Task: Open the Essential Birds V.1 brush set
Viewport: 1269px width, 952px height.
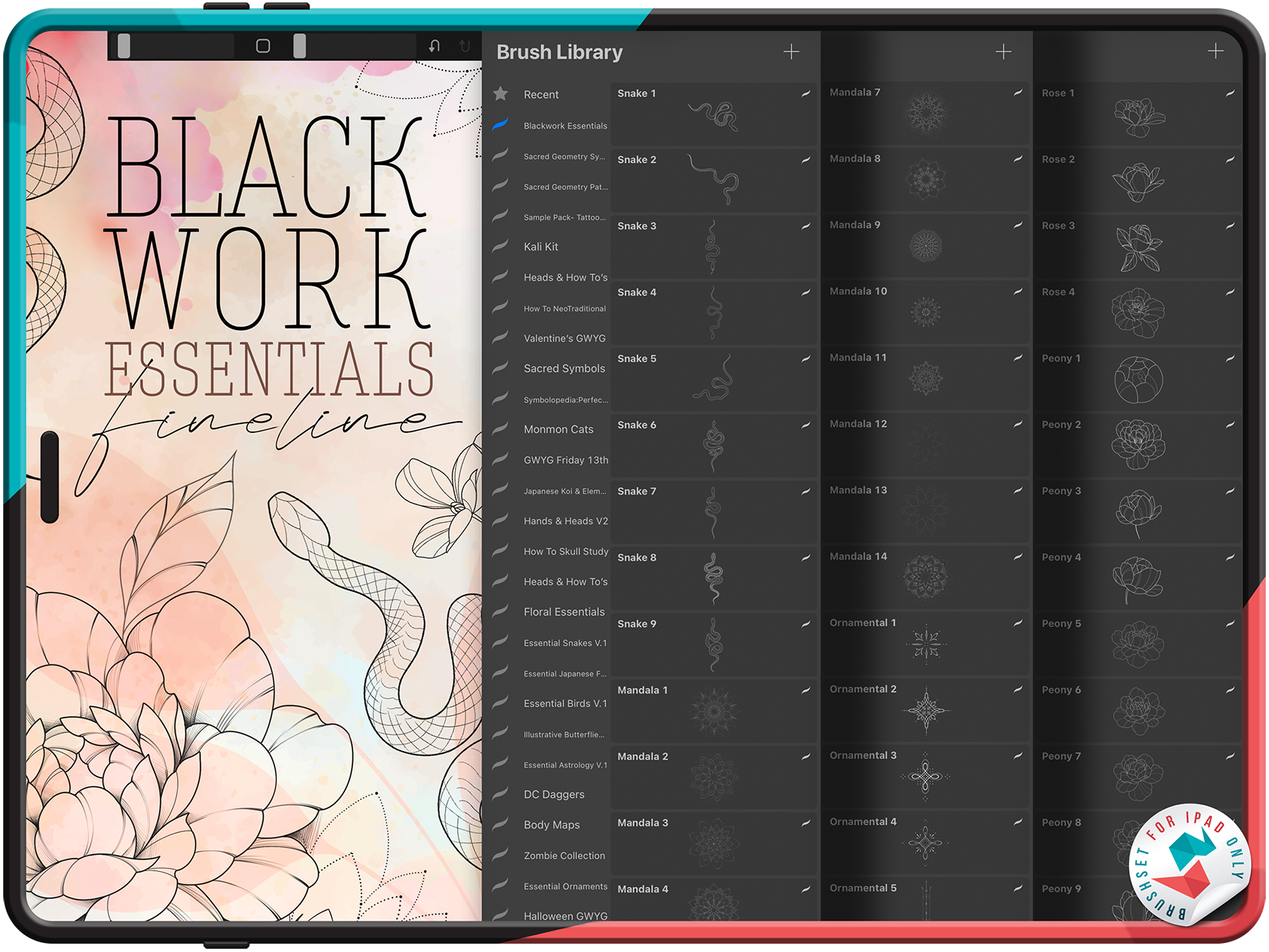Action: (x=551, y=703)
